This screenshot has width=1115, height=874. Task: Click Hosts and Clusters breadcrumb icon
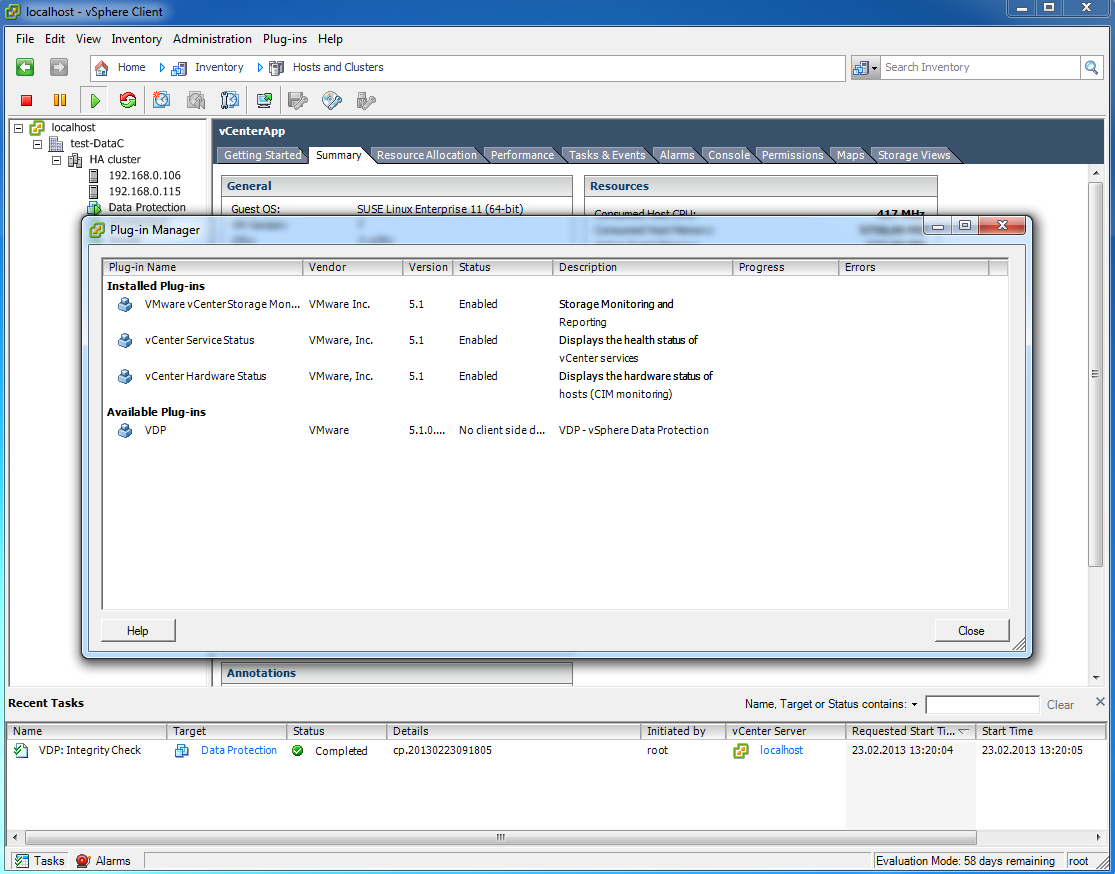click(277, 68)
